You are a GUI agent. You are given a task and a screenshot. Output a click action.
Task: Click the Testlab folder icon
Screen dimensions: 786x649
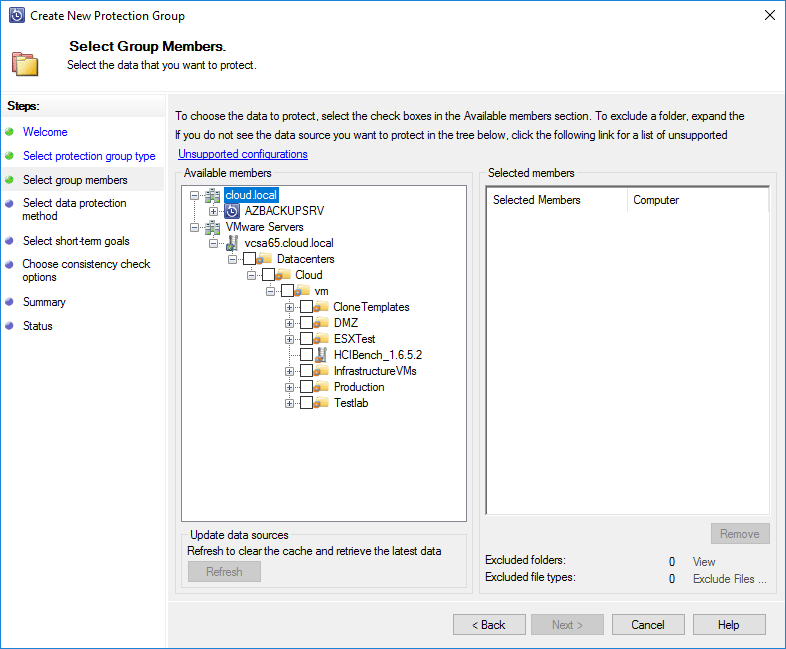(x=321, y=403)
